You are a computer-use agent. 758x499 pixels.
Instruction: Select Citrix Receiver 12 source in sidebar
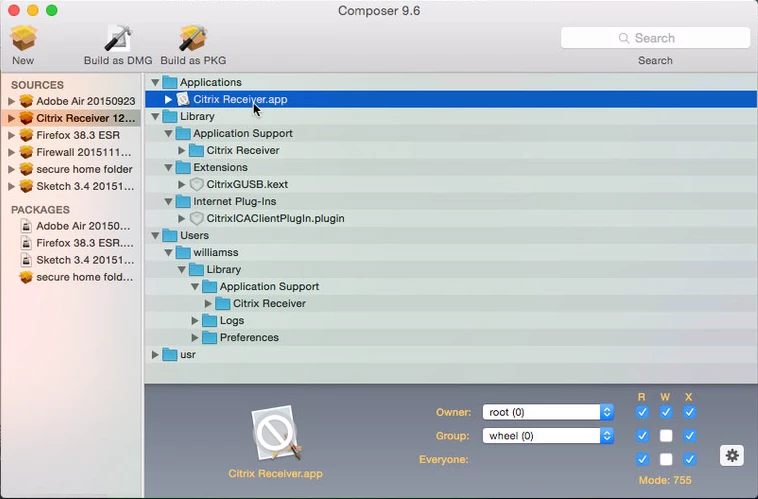71,118
